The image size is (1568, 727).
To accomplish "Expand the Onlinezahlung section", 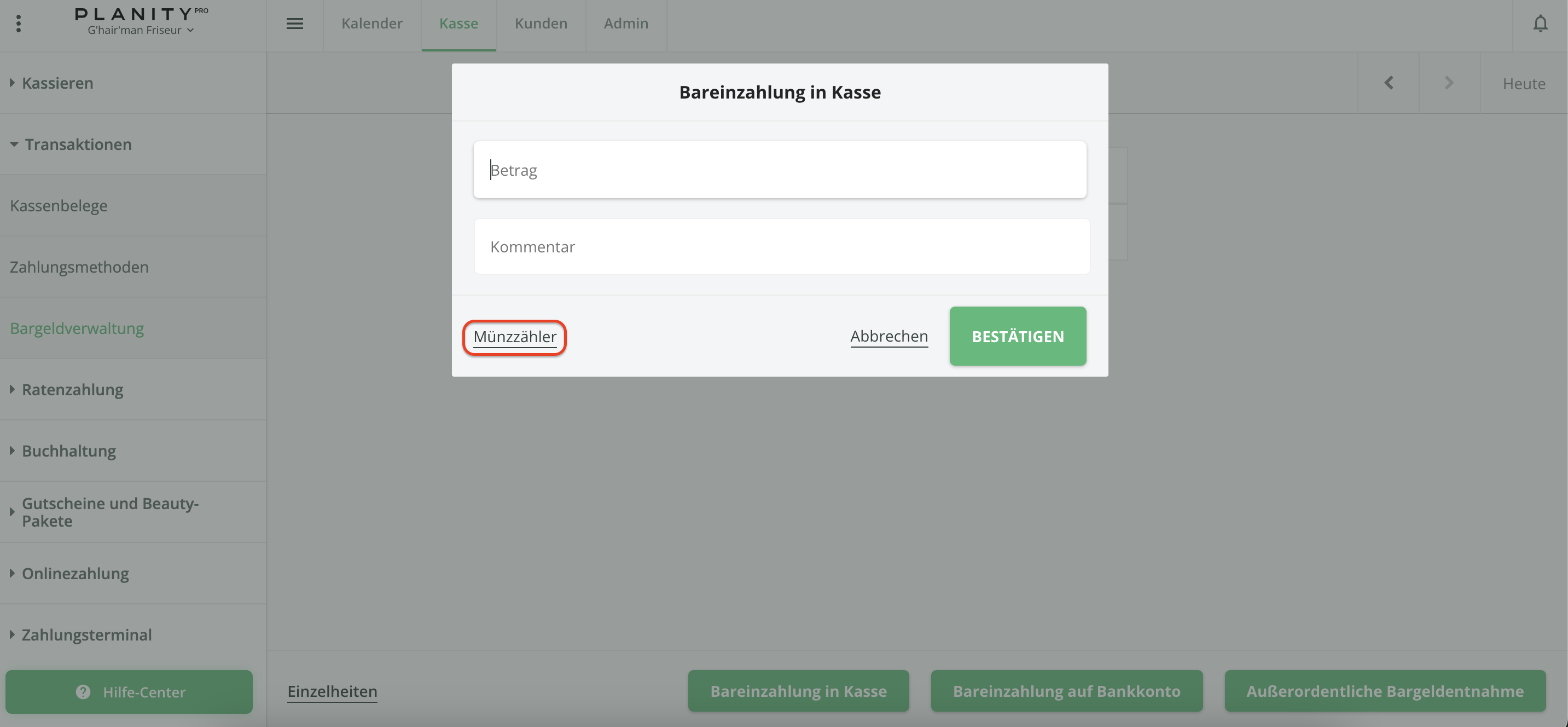I will [75, 574].
